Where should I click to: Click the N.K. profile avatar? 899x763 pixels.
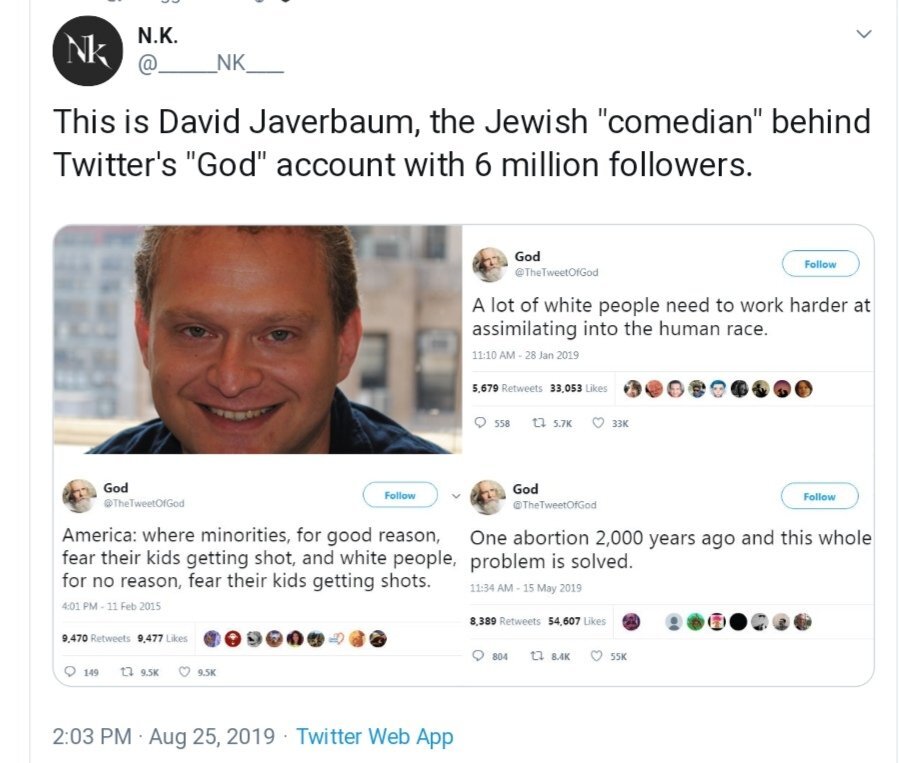(86, 52)
